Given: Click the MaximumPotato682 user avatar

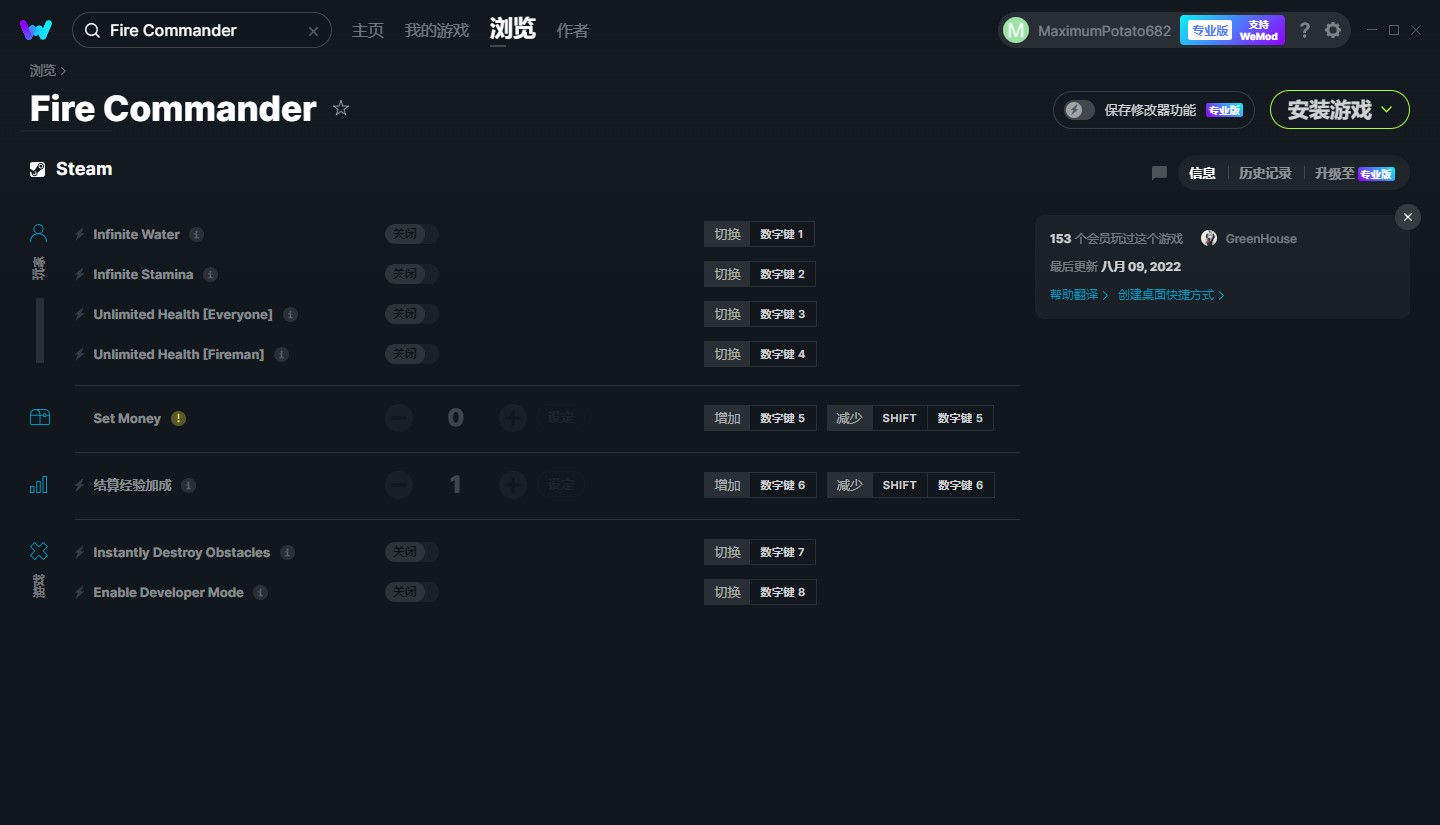Looking at the screenshot, I should pyautogui.click(x=1015, y=30).
